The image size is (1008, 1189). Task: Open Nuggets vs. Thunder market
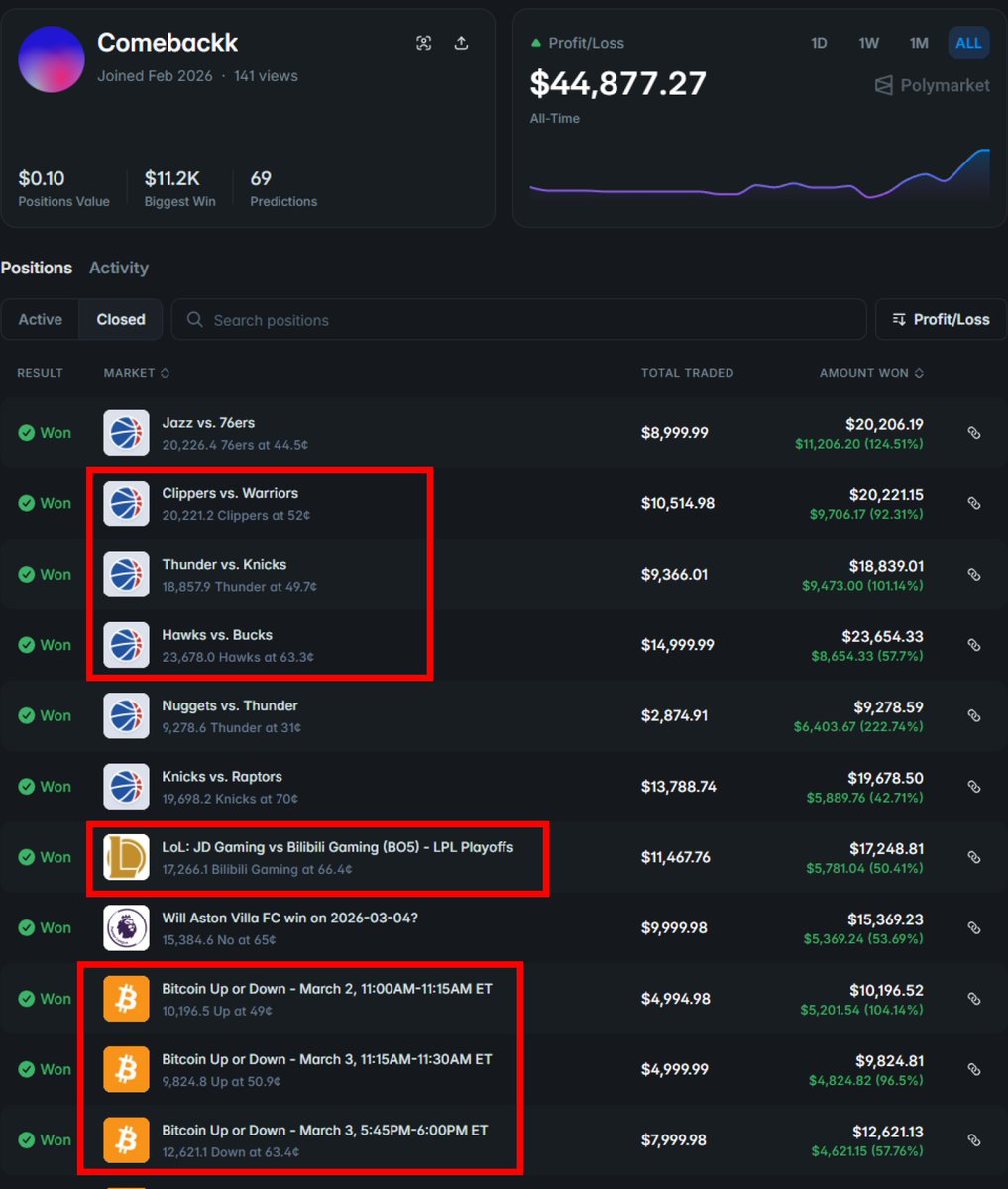tap(230, 705)
